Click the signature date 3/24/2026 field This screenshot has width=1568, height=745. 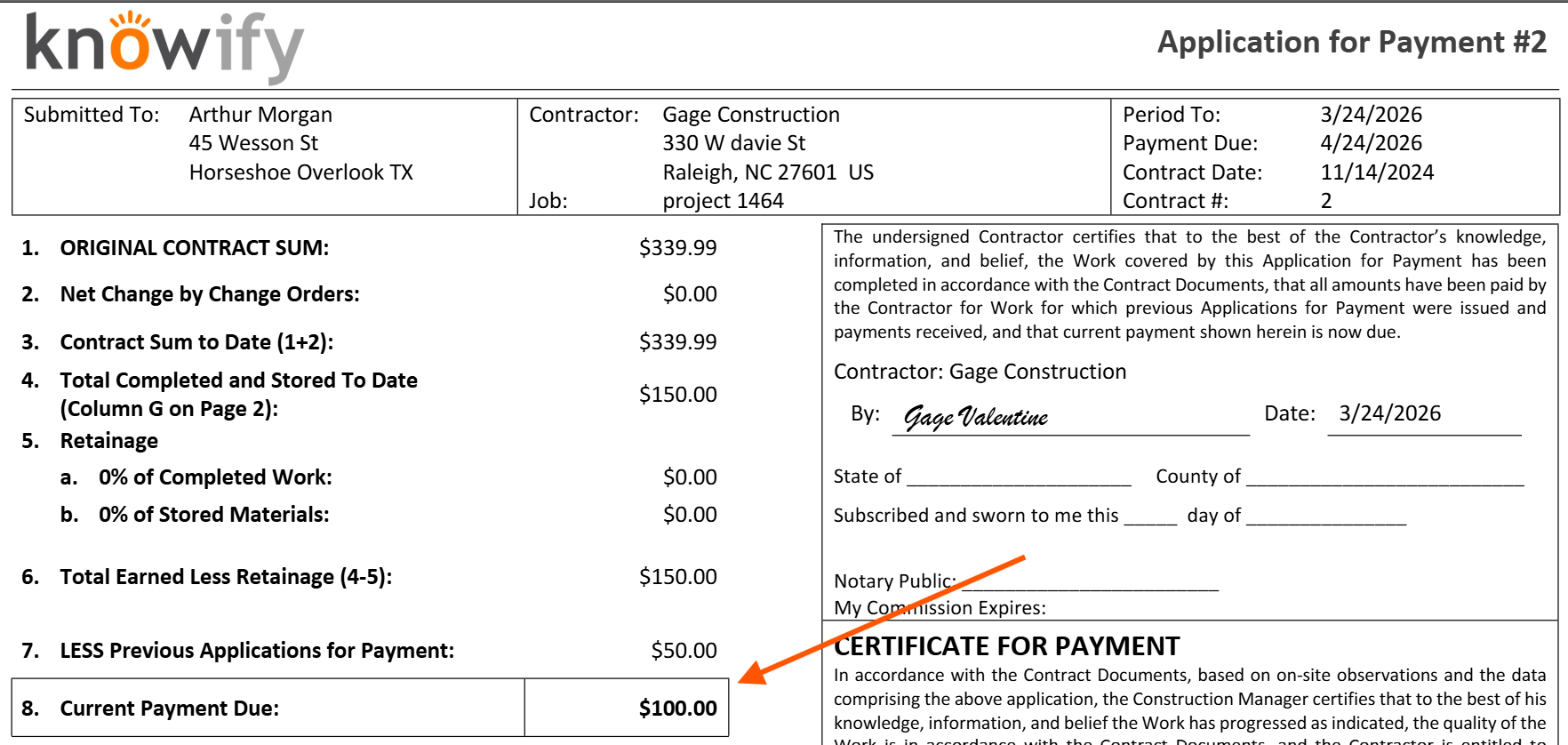point(1389,413)
